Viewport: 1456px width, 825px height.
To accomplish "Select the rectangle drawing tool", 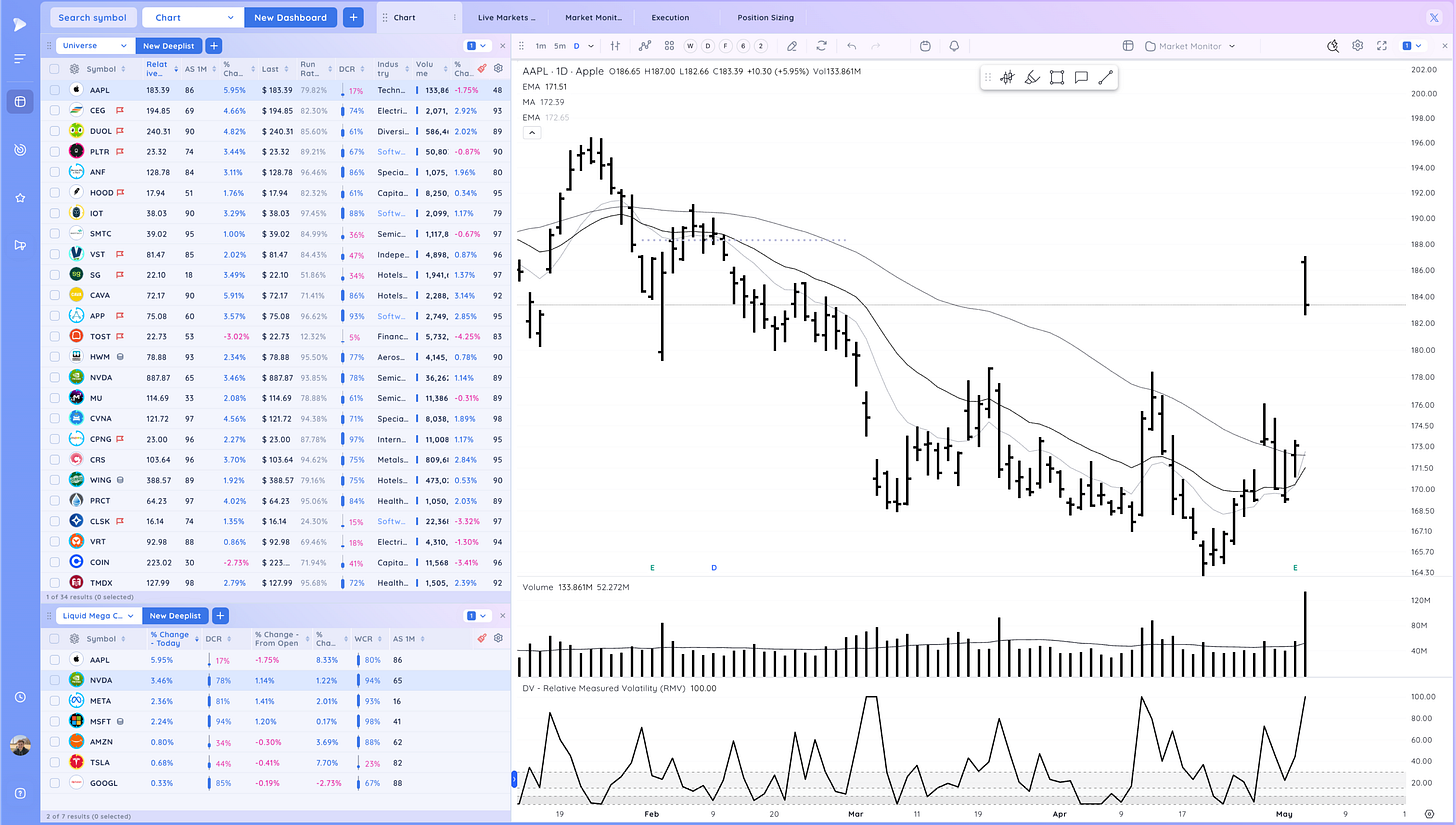I will coord(1057,77).
